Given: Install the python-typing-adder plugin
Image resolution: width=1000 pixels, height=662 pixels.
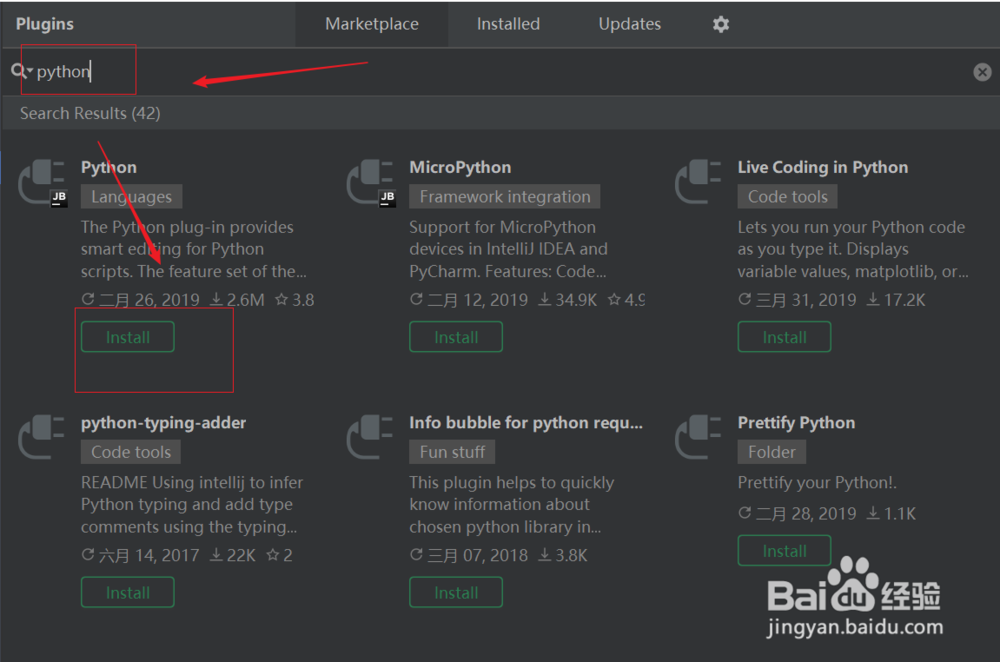Looking at the screenshot, I should tap(128, 592).
